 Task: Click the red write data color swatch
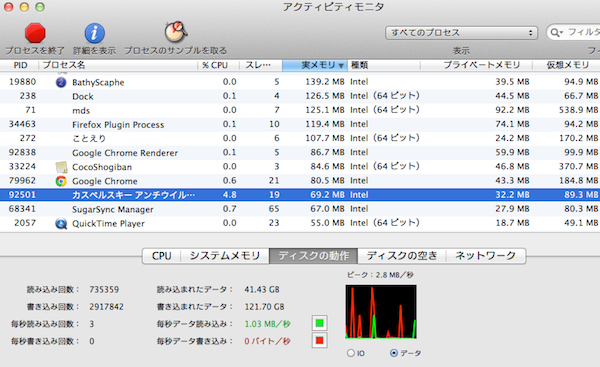pos(320,340)
